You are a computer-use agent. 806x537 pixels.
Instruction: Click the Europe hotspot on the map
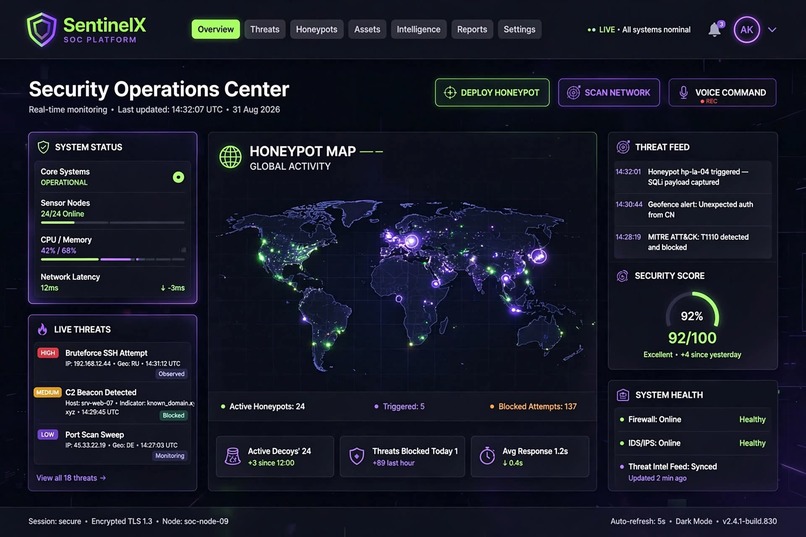click(411, 240)
